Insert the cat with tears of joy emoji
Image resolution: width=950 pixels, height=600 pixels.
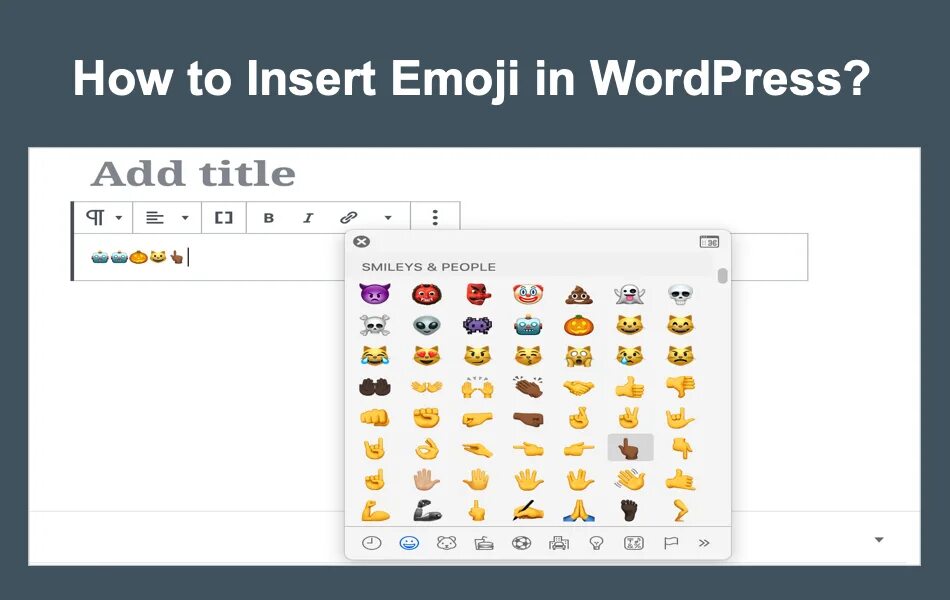click(374, 356)
